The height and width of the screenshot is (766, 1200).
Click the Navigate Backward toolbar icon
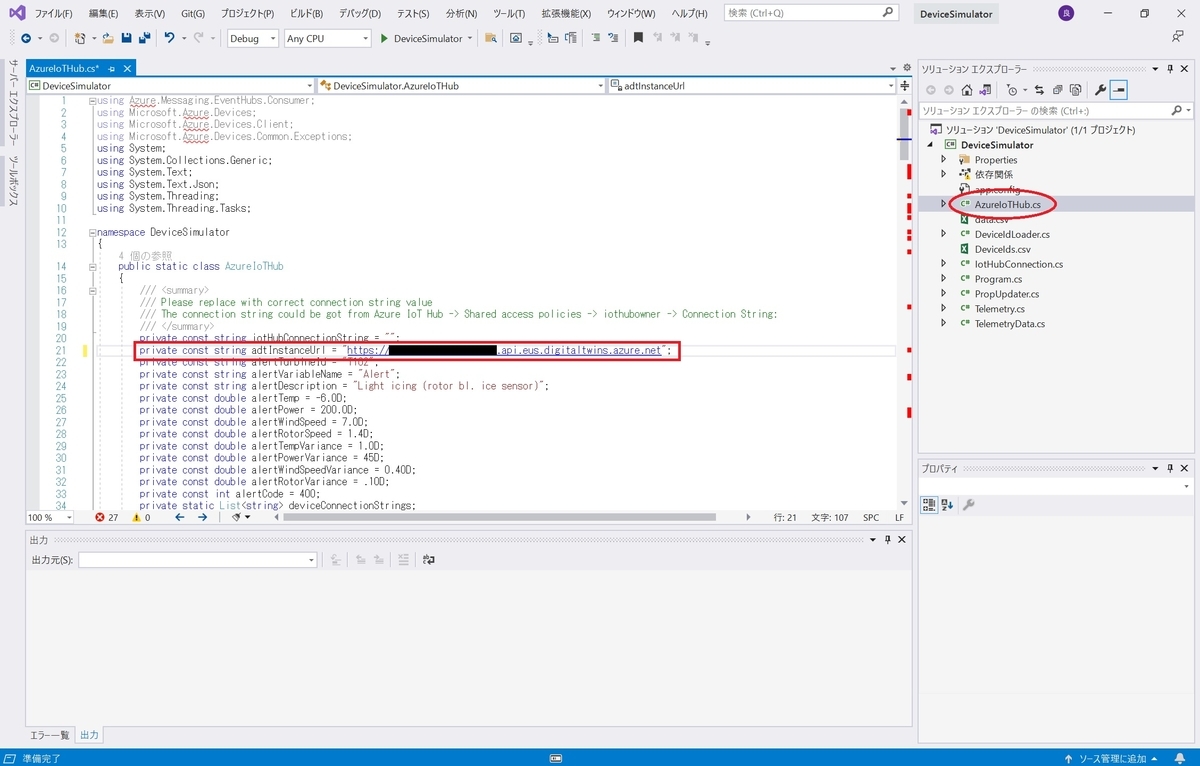click(26, 38)
